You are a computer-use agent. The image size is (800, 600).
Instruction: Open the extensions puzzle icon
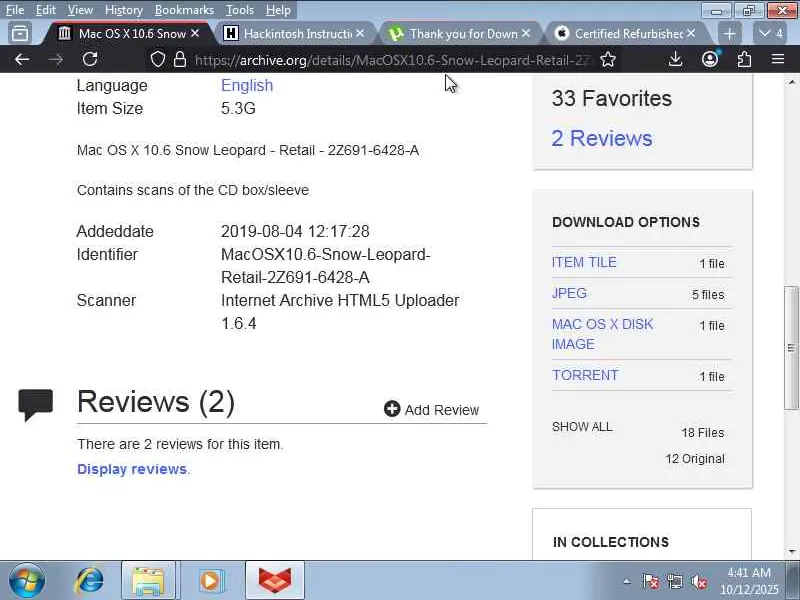point(744,60)
